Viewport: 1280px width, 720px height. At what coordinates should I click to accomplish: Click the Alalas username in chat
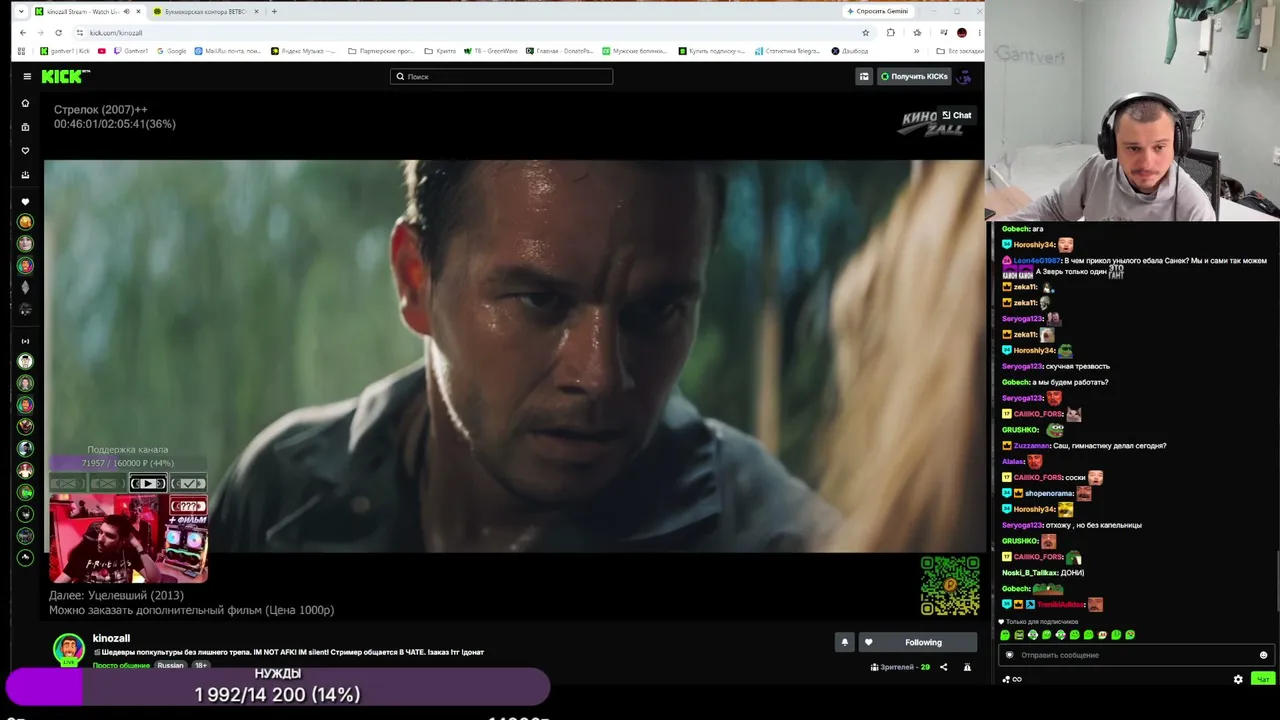1013,462
